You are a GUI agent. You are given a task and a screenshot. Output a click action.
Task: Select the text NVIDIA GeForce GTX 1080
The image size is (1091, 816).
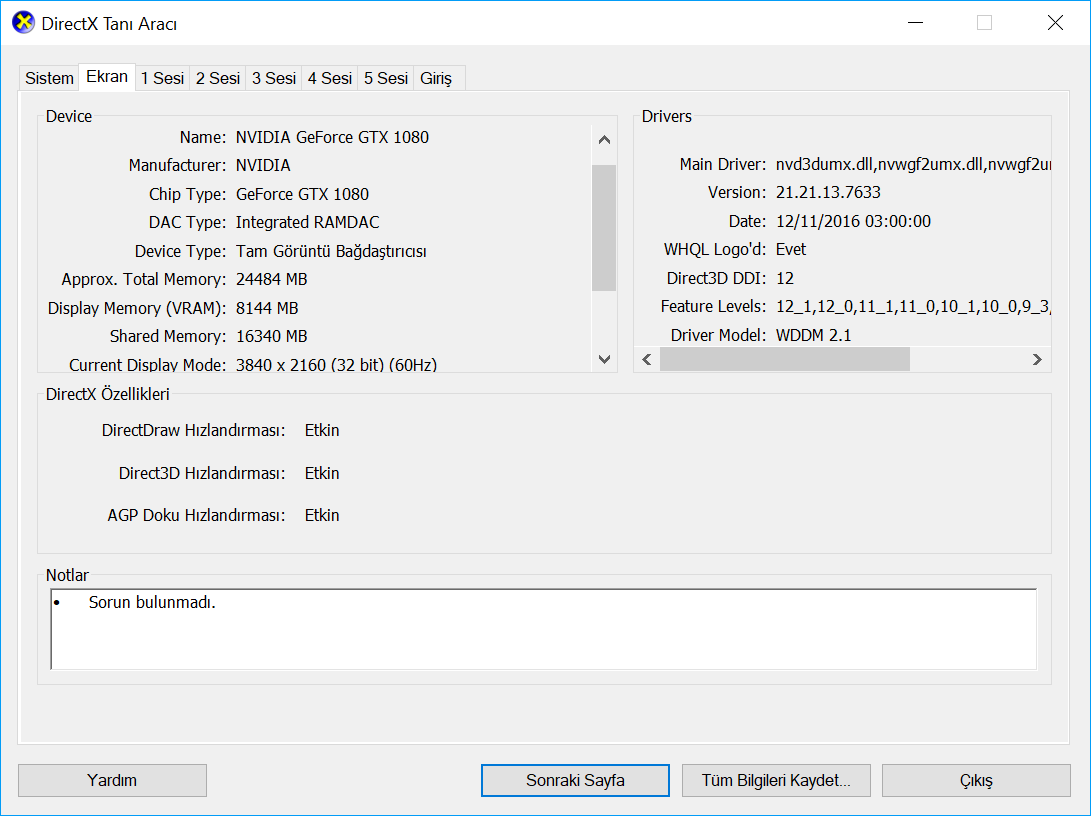coord(332,137)
